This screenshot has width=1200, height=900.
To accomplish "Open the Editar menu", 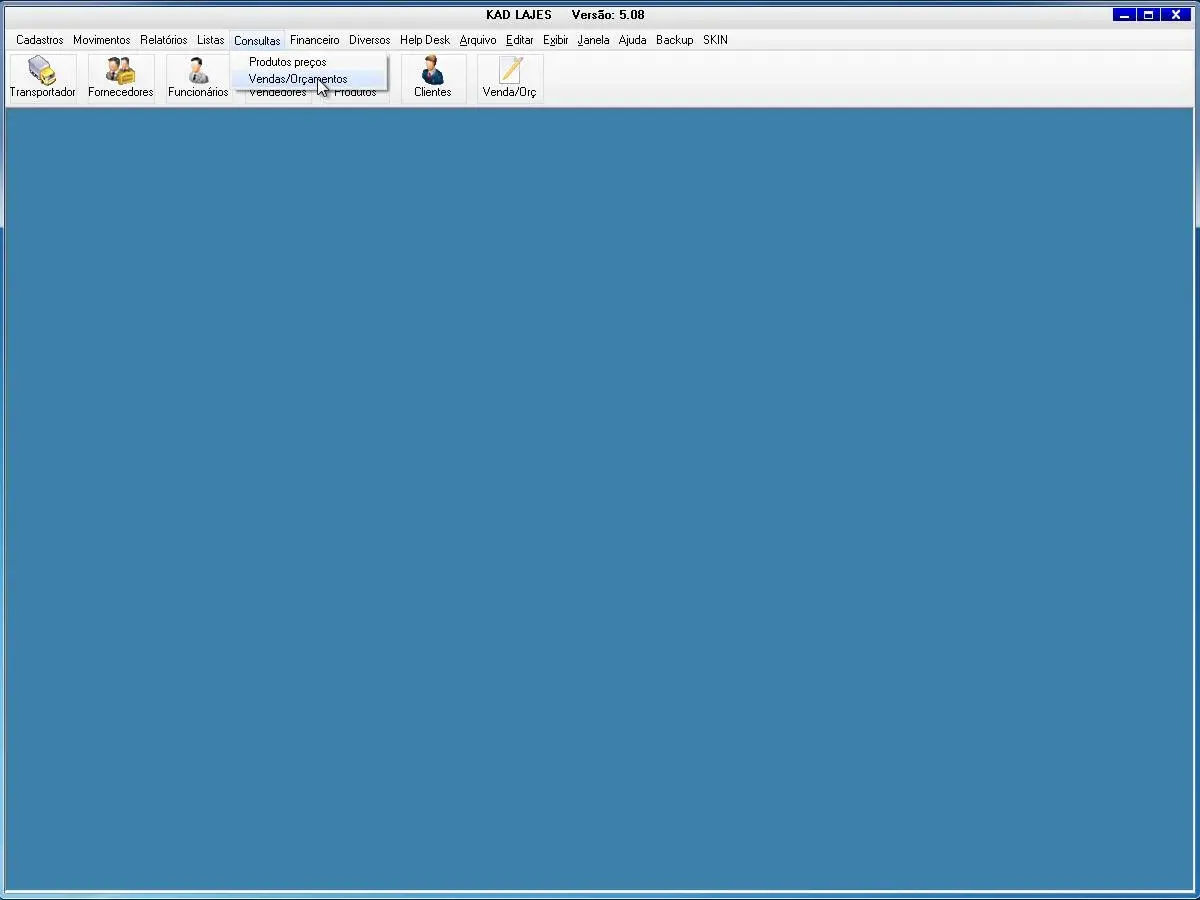I will click(520, 40).
